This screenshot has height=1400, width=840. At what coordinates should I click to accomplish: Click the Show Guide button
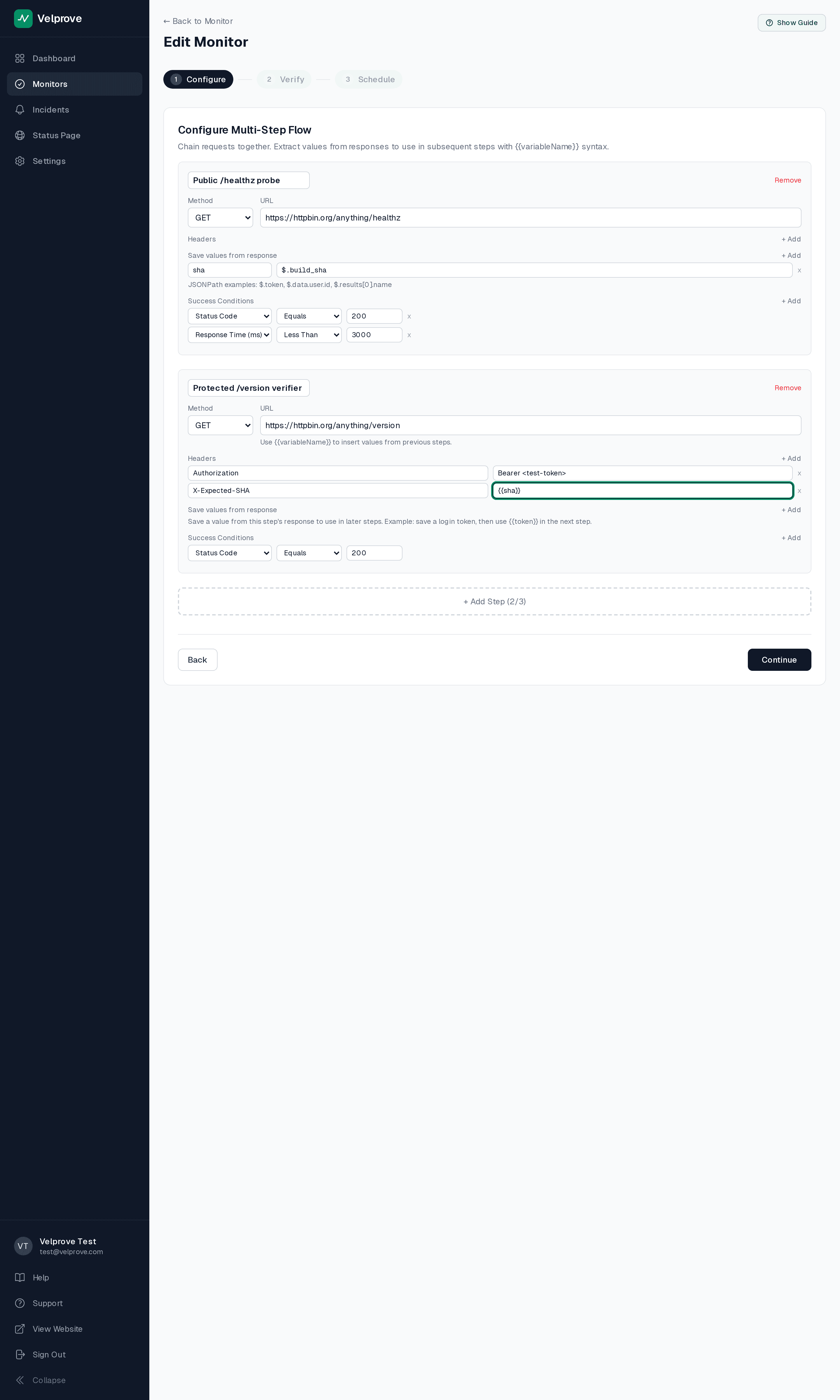coord(791,23)
